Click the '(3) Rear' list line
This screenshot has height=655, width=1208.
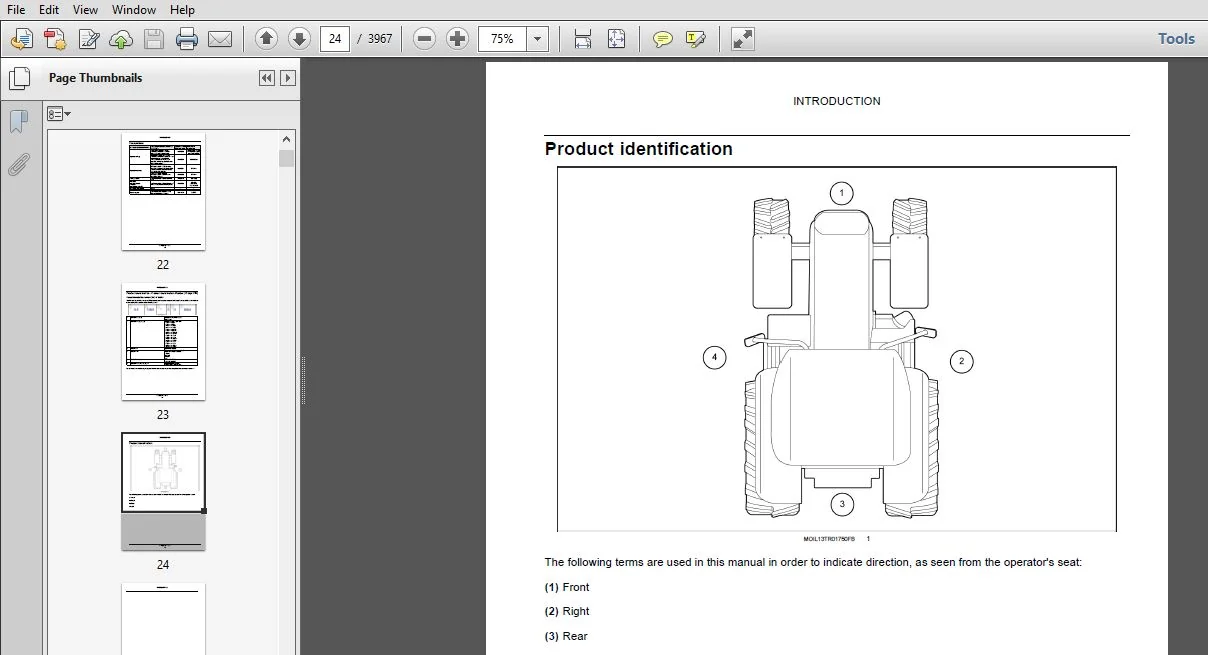tap(566, 636)
